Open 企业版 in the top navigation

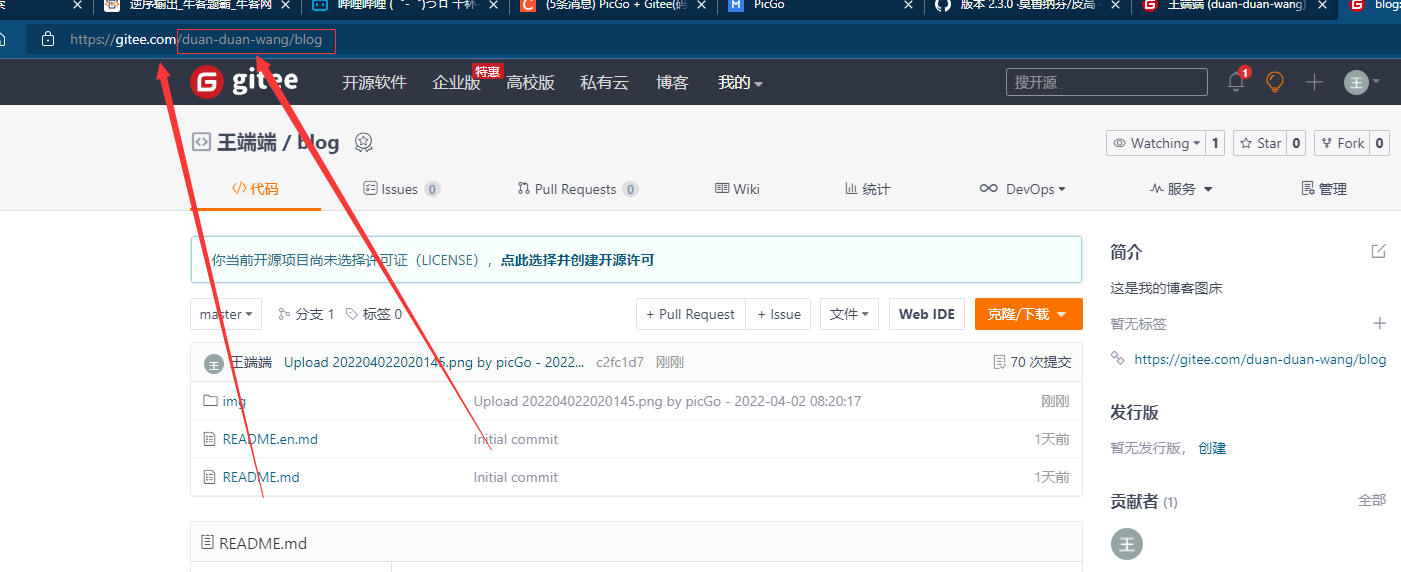456,82
